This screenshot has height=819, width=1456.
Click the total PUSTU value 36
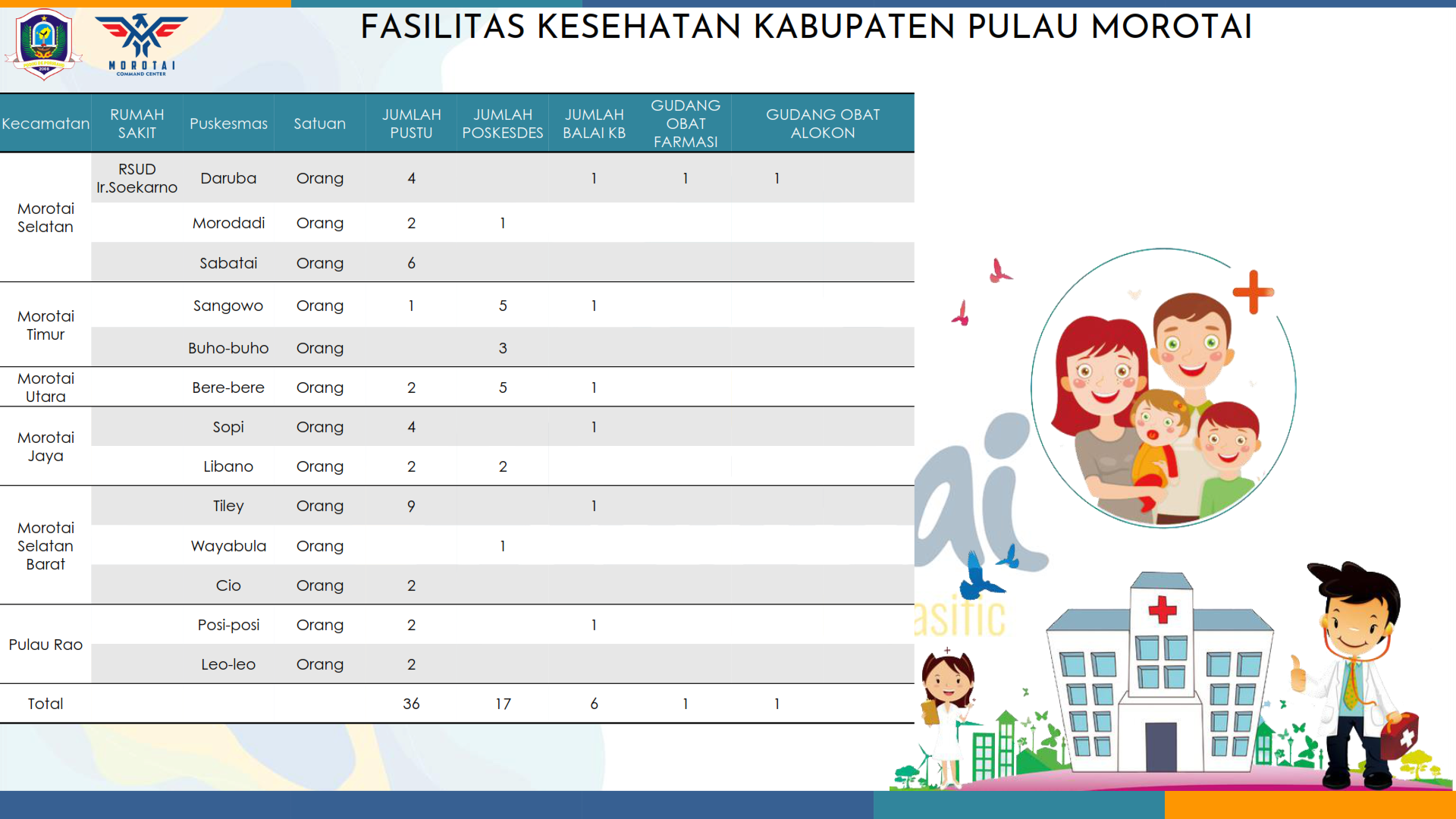tap(411, 704)
